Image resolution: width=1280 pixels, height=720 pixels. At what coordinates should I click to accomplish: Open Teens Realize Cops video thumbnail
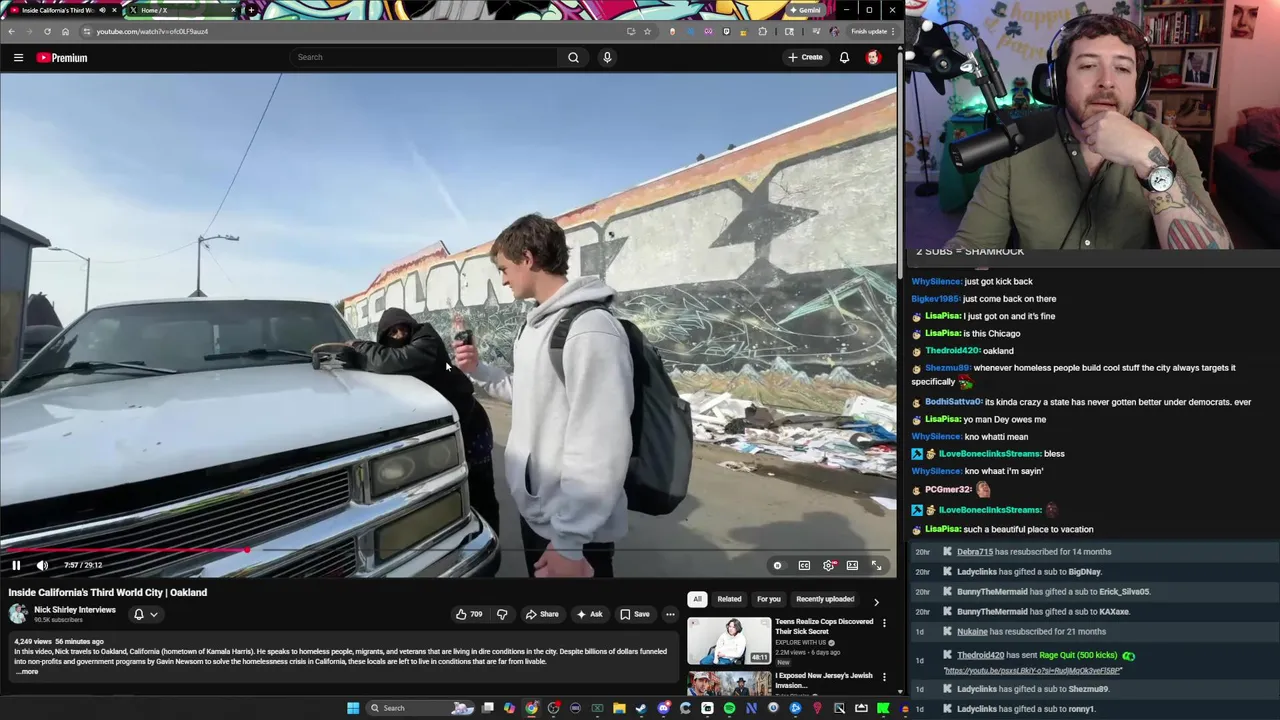tap(729, 641)
